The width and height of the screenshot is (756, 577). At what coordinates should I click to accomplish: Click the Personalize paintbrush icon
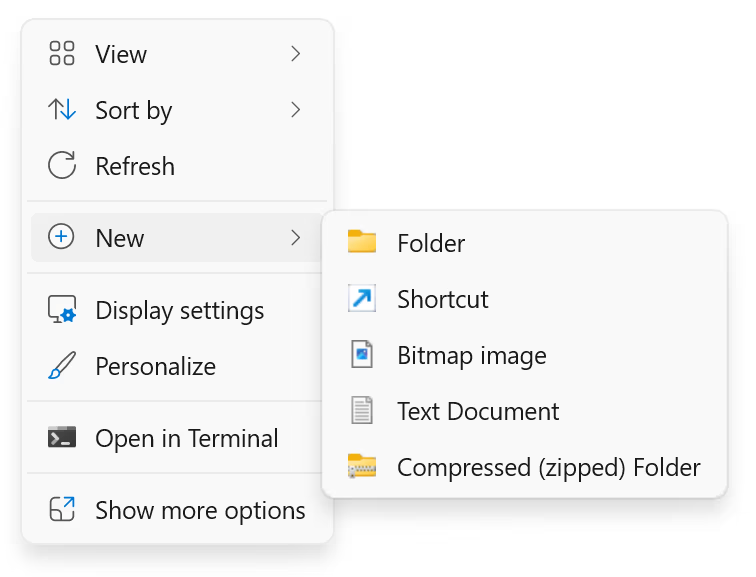(x=62, y=365)
